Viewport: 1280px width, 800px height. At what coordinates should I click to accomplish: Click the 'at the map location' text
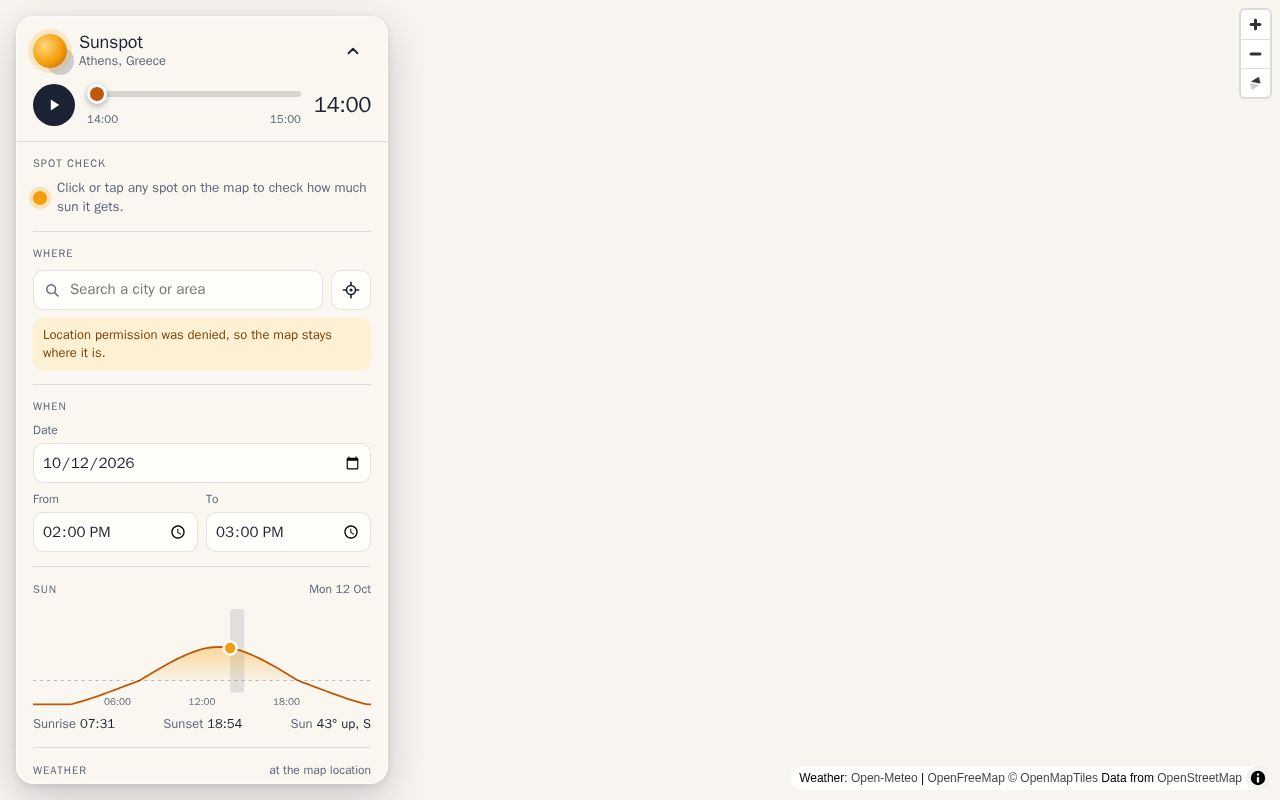pos(320,770)
